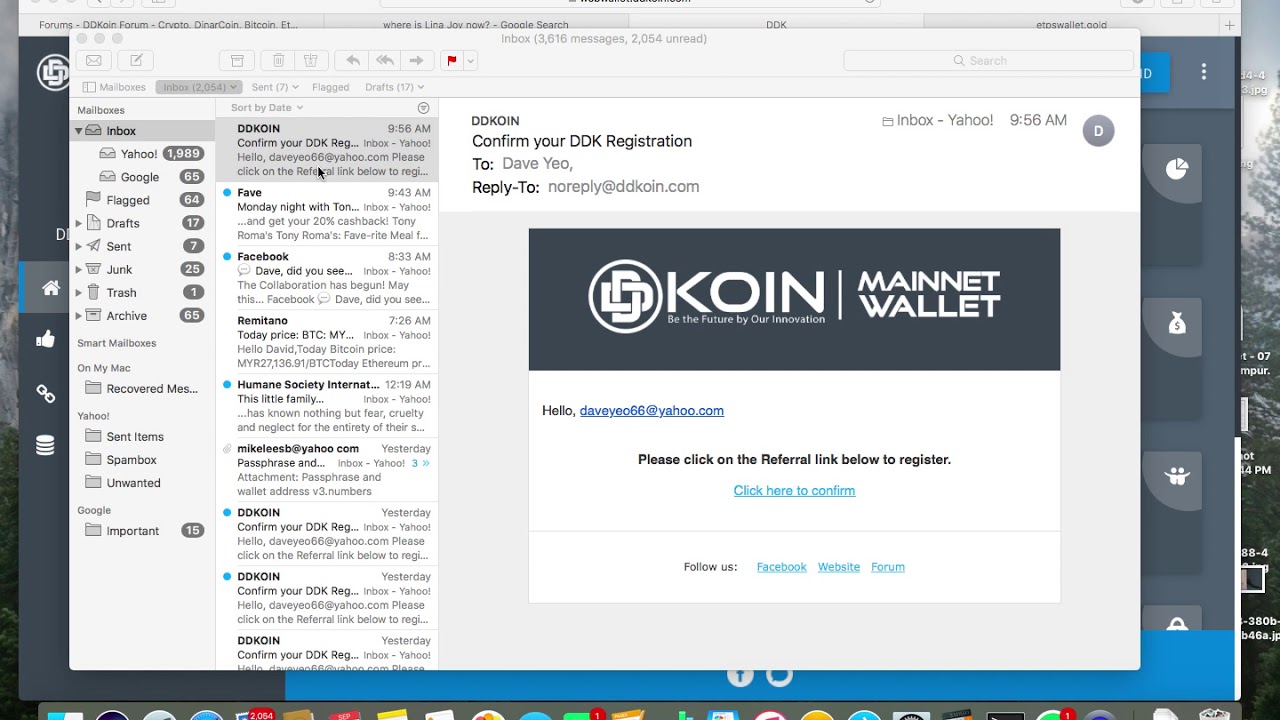Open the Recovered Messages folder
The height and width of the screenshot is (720, 1280).
[141, 388]
